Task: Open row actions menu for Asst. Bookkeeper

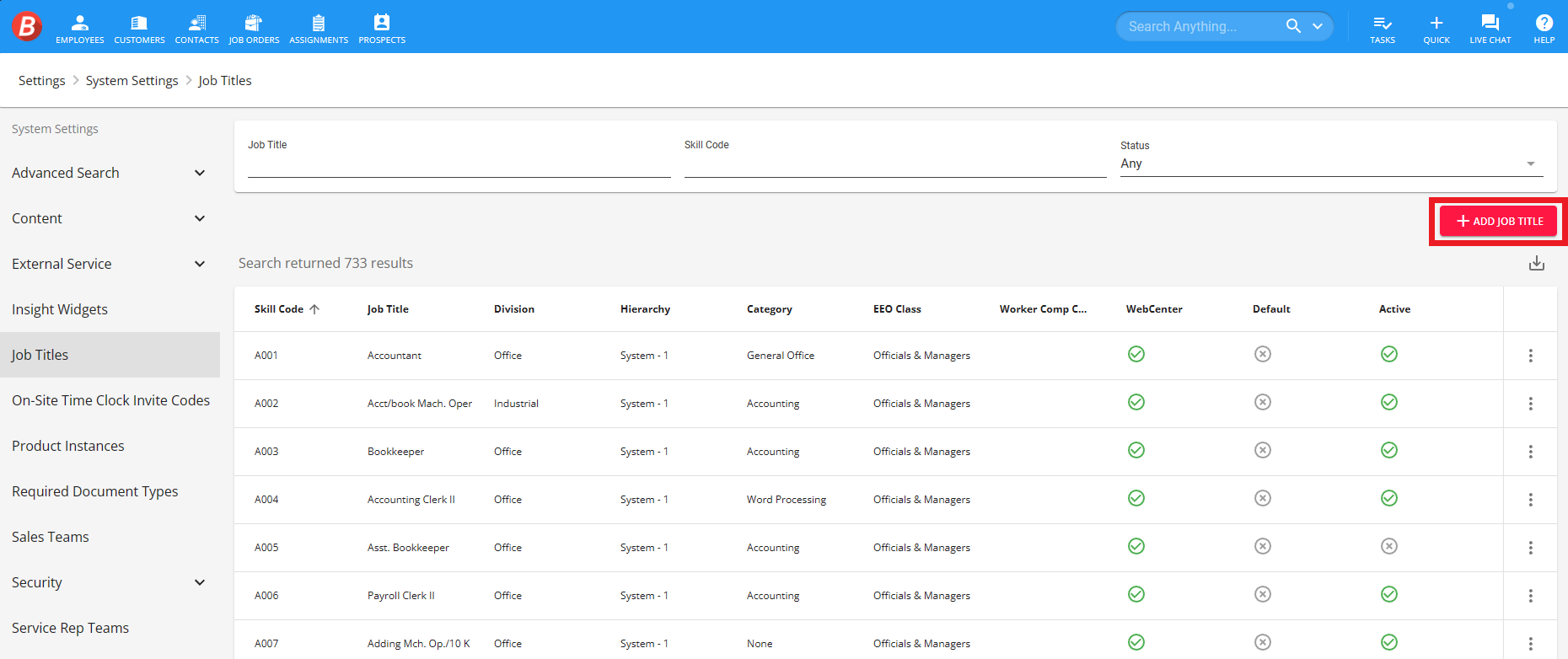Action: pos(1531,548)
